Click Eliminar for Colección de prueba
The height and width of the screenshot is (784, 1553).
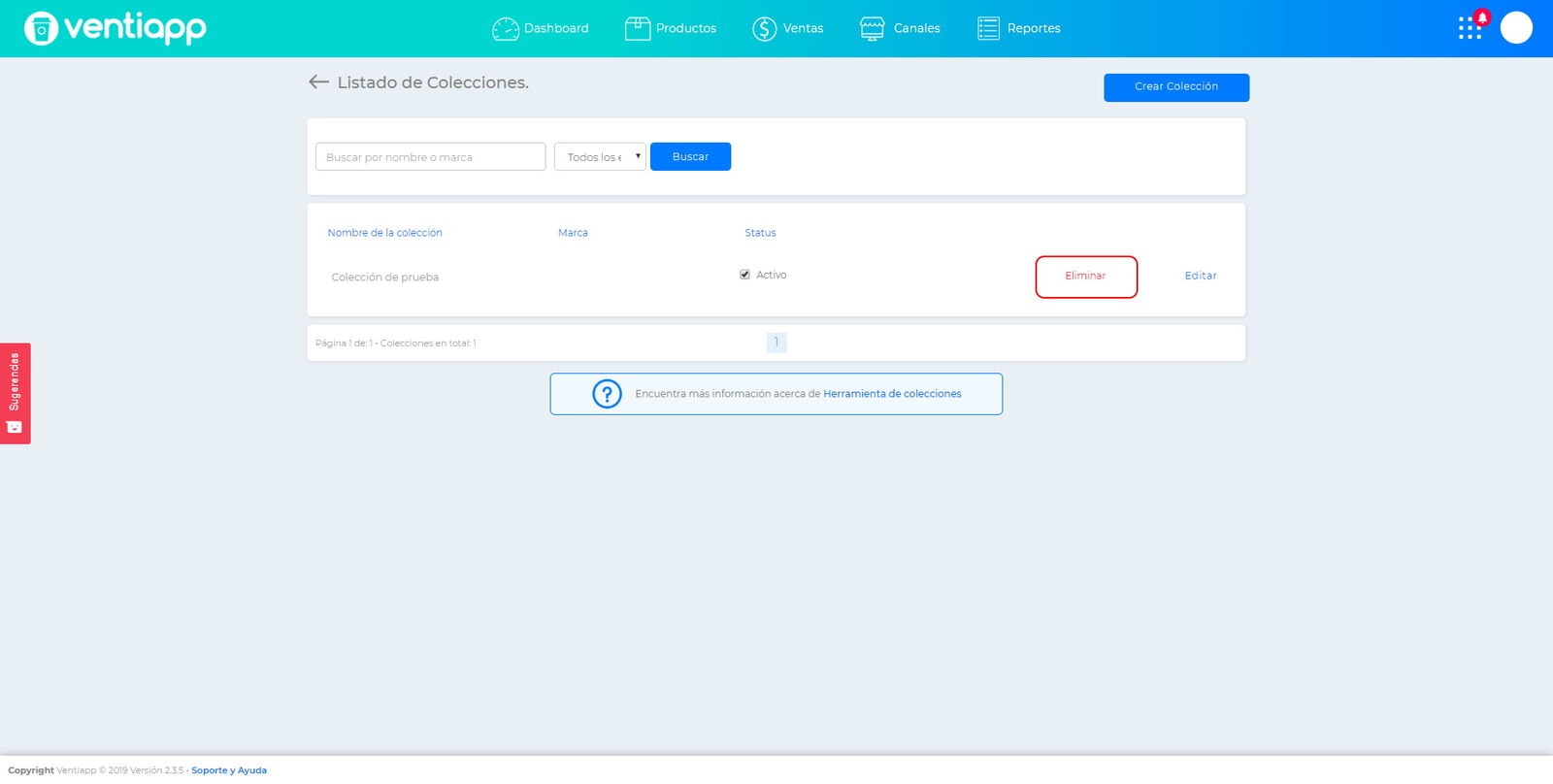coord(1086,277)
